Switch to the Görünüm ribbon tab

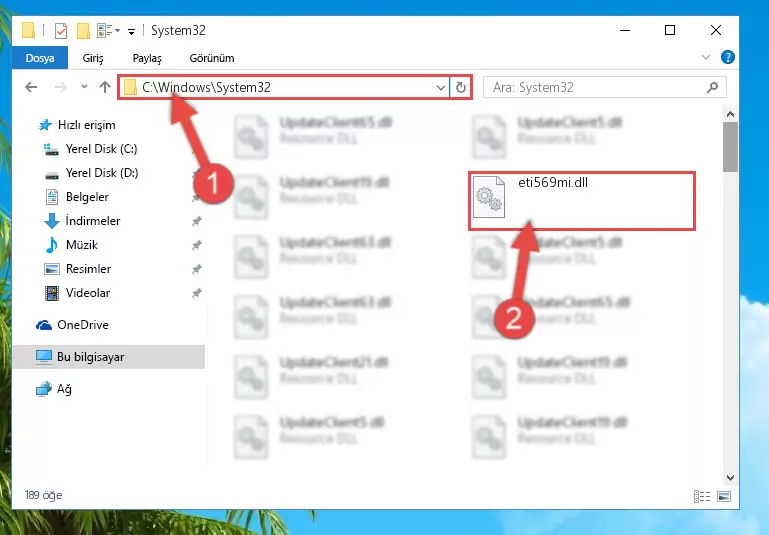point(212,58)
